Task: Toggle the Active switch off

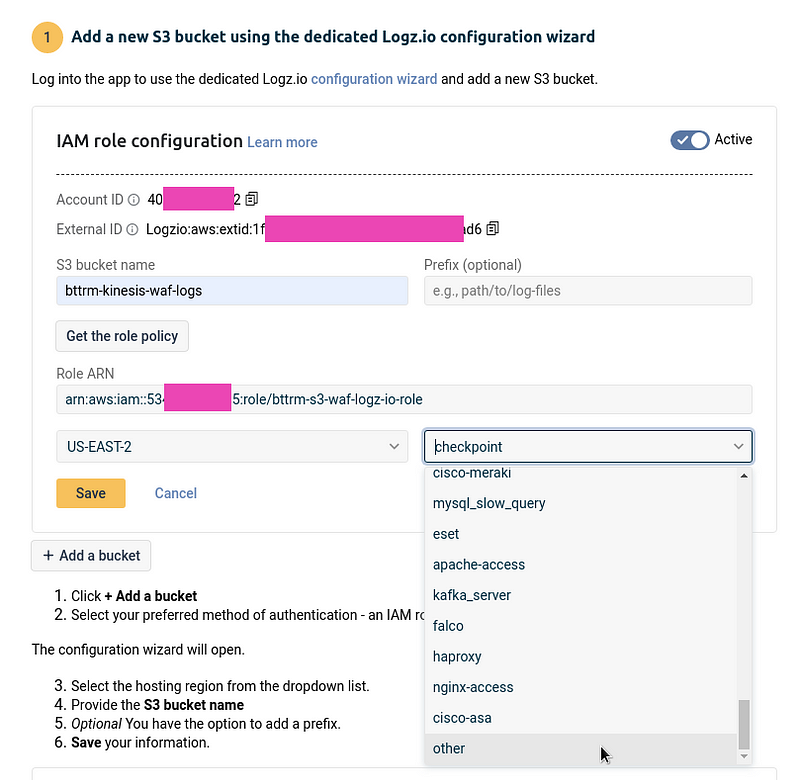Action: (690, 140)
